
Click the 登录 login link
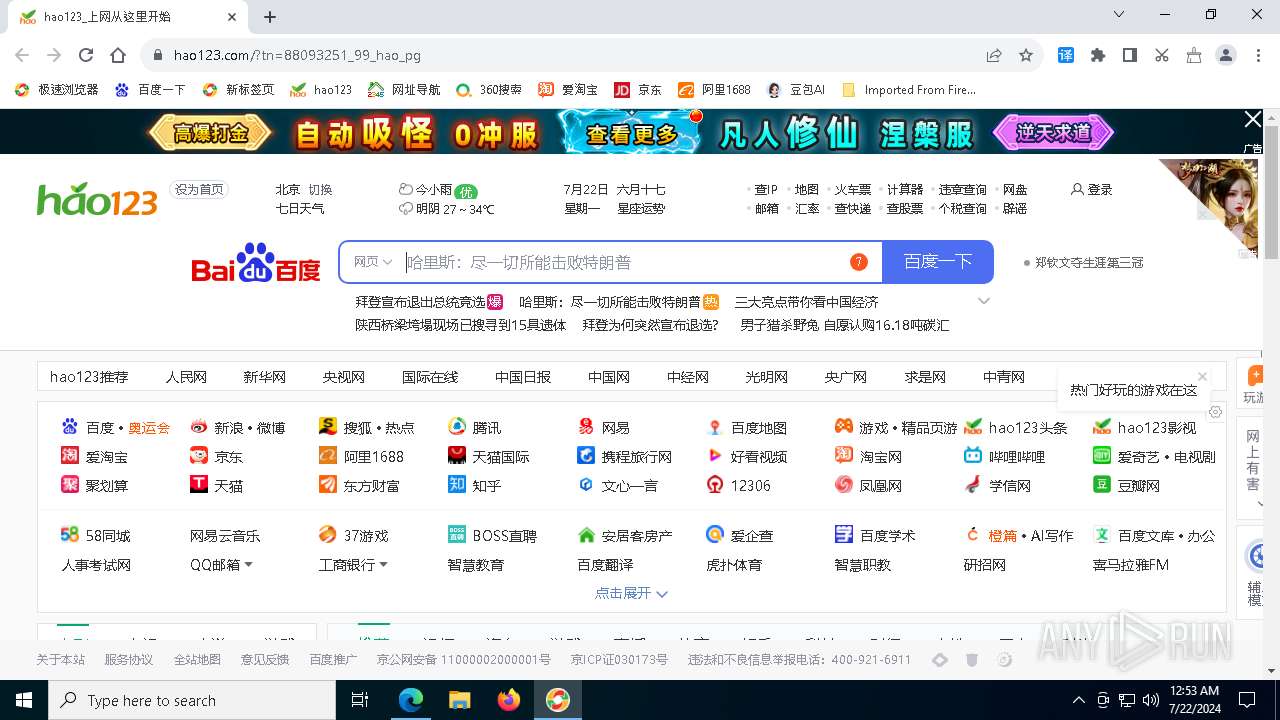point(1092,189)
